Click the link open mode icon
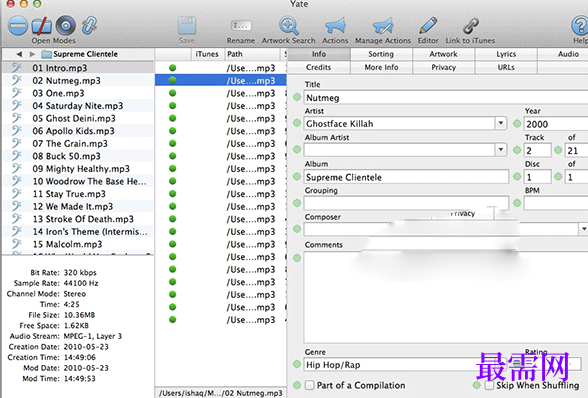This screenshot has height=398, width=588. [x=89, y=26]
